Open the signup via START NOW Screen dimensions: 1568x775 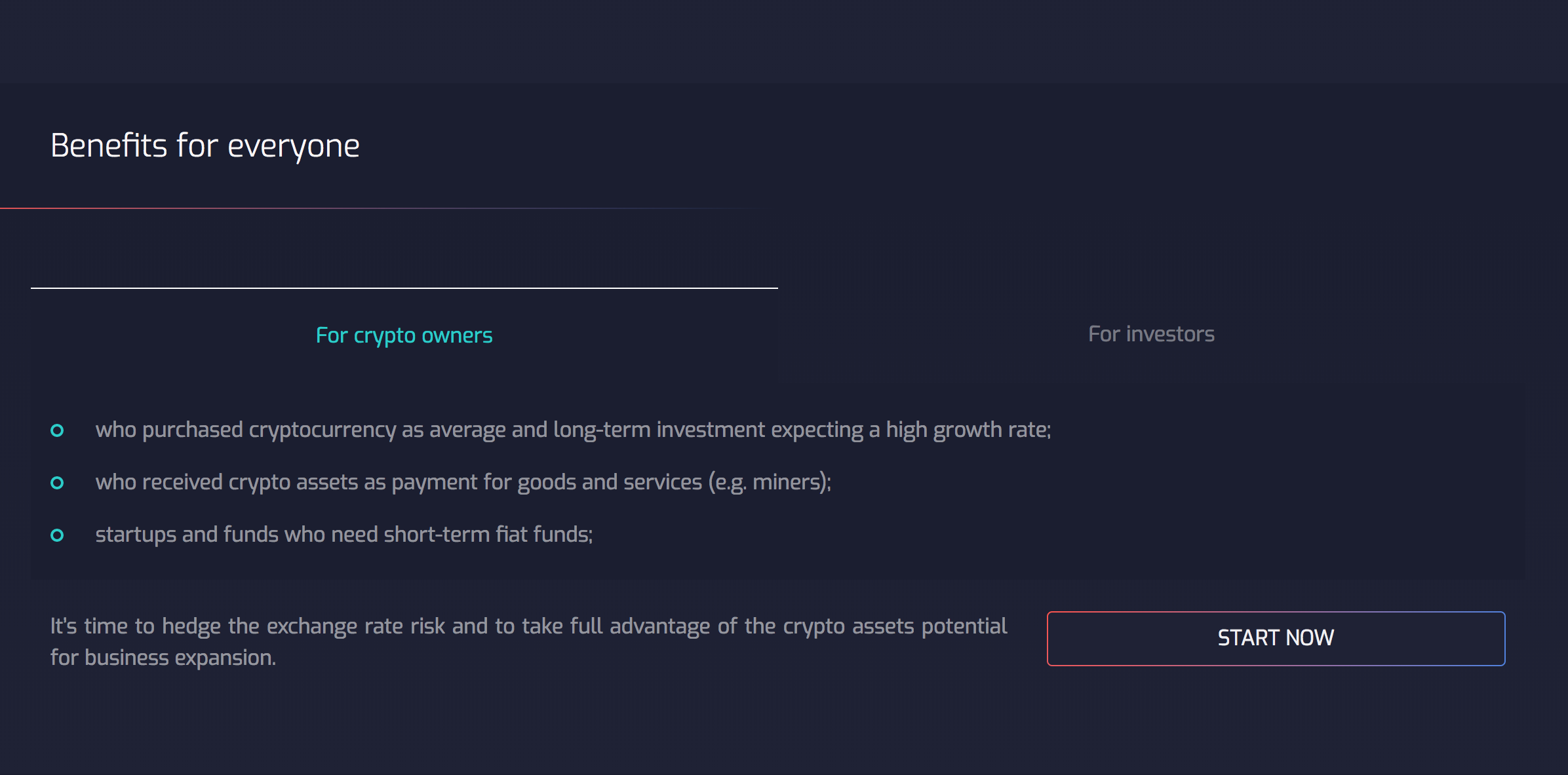pos(1276,638)
